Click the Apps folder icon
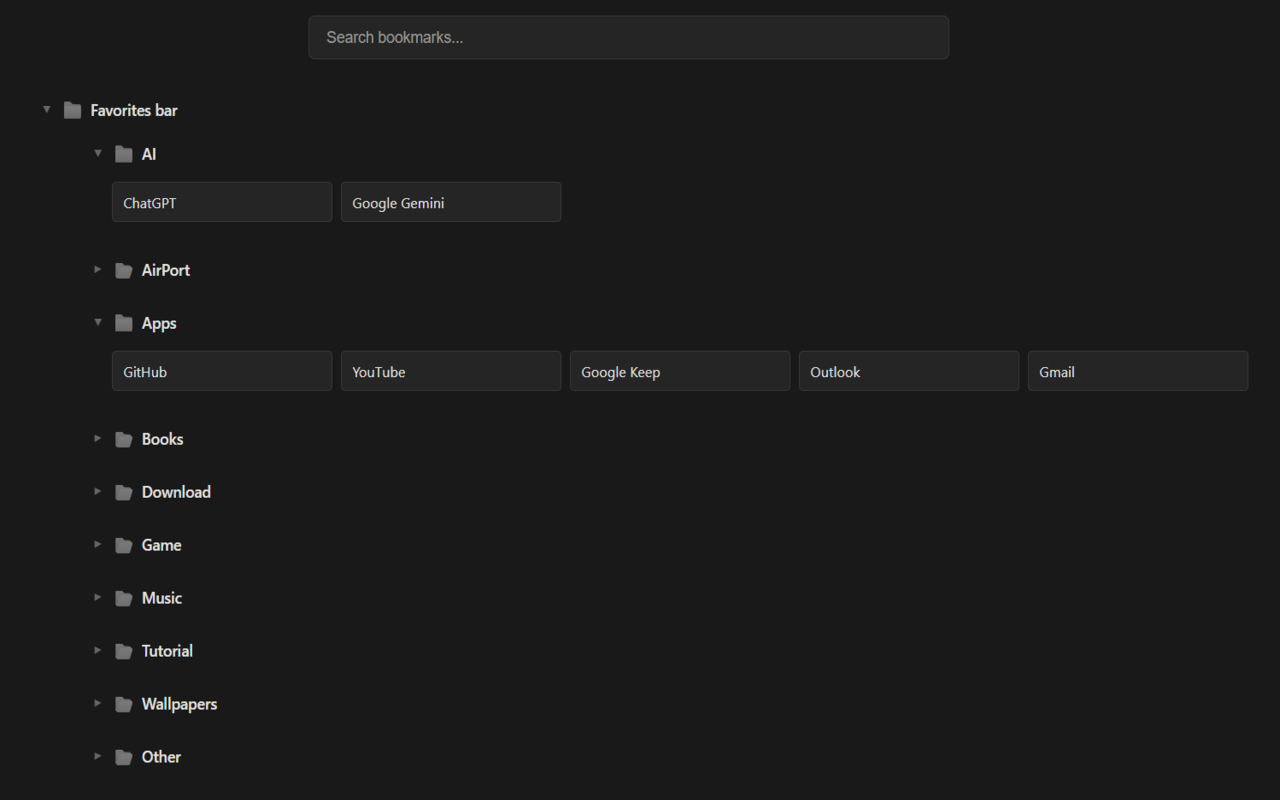This screenshot has width=1280, height=800. (x=124, y=323)
